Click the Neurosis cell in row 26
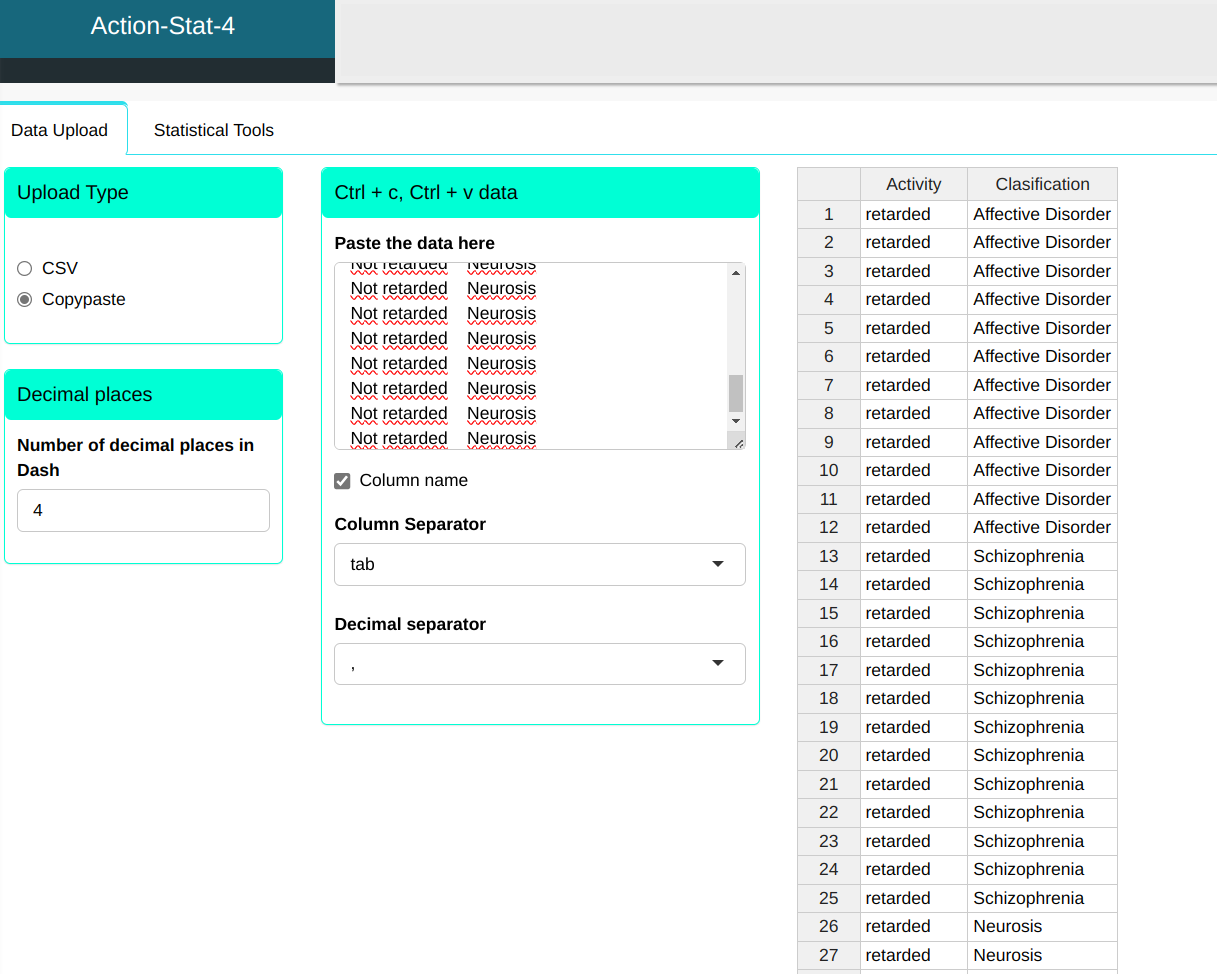 (1007, 926)
